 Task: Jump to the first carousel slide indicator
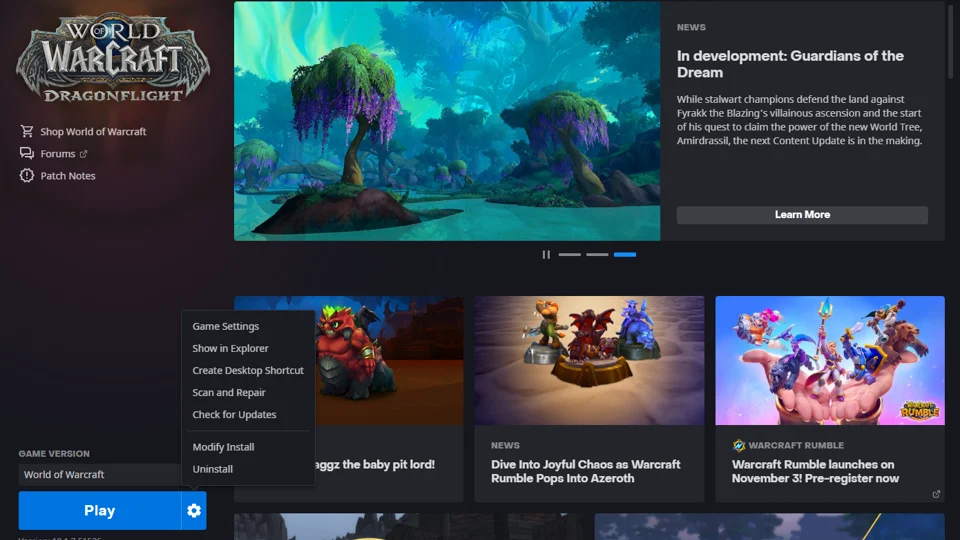(x=569, y=254)
